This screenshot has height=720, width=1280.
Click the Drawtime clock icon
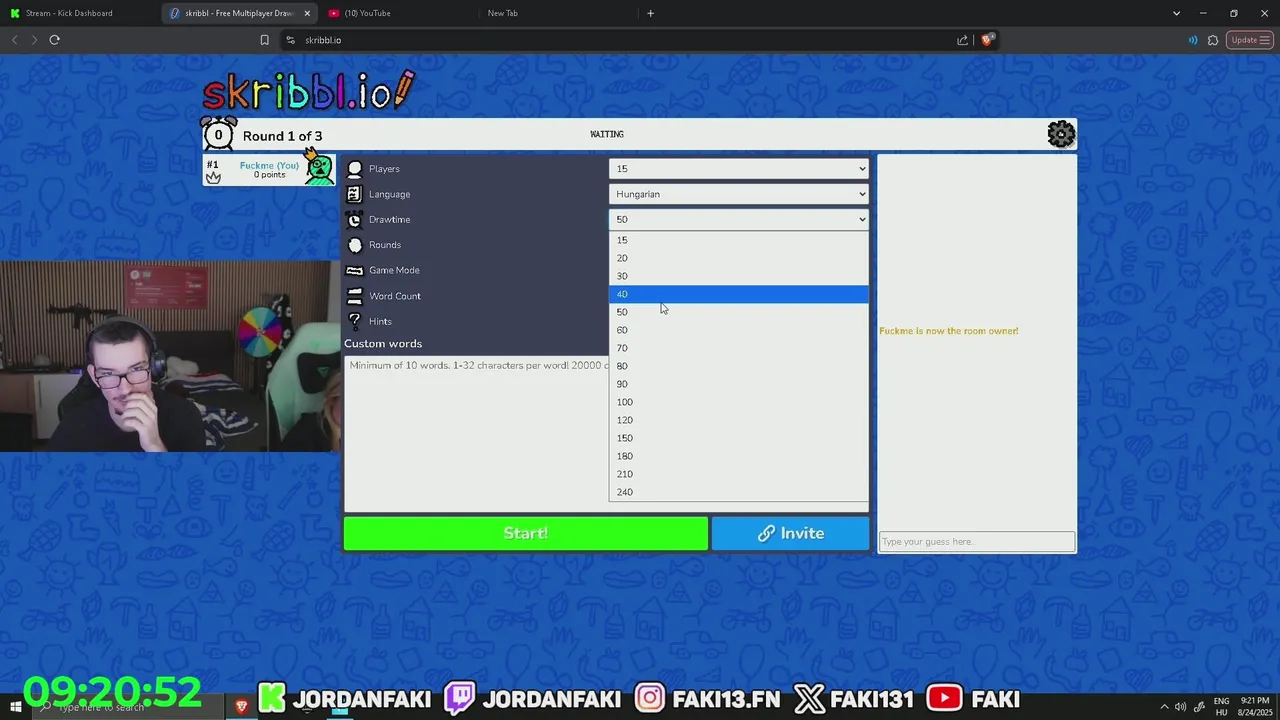tap(354, 219)
